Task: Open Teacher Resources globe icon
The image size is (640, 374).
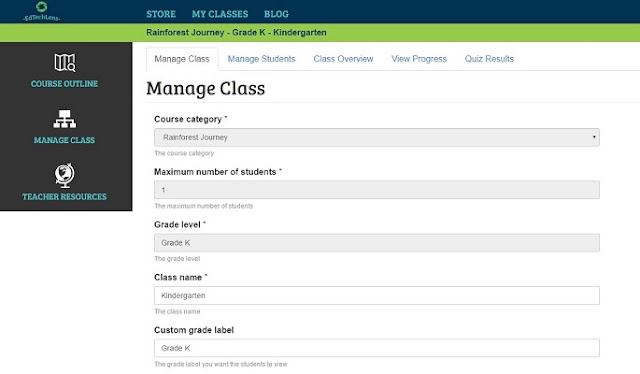Action: pyautogui.click(x=64, y=176)
